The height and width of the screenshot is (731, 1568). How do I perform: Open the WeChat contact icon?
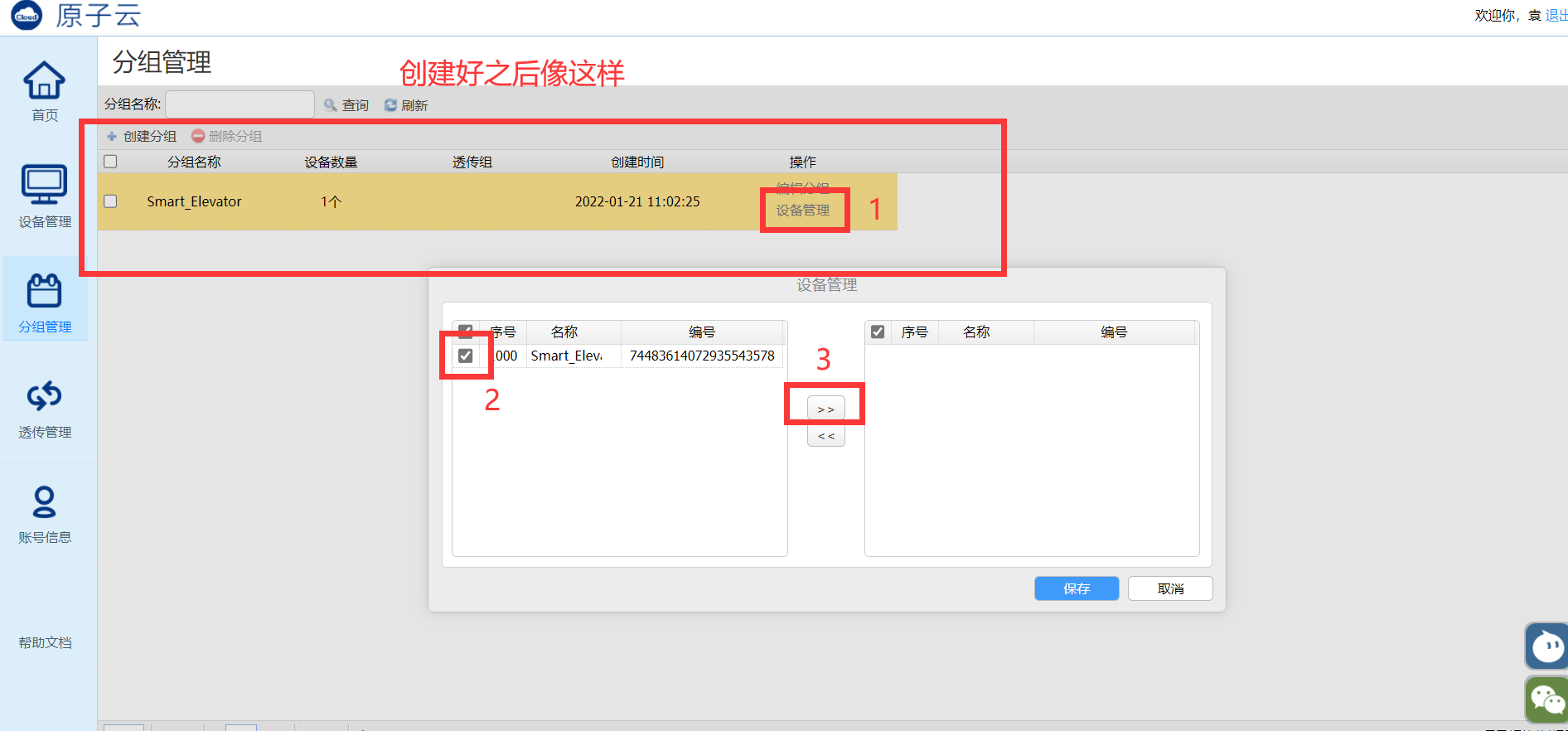pos(1546,700)
